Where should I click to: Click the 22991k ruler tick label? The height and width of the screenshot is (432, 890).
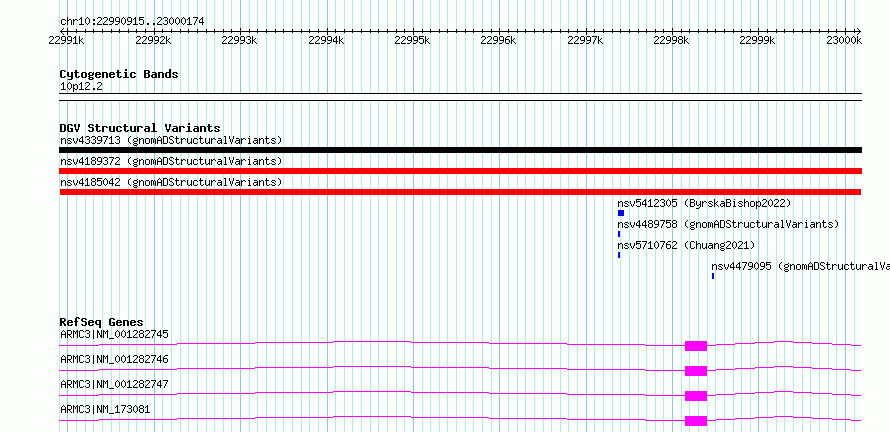coord(68,40)
